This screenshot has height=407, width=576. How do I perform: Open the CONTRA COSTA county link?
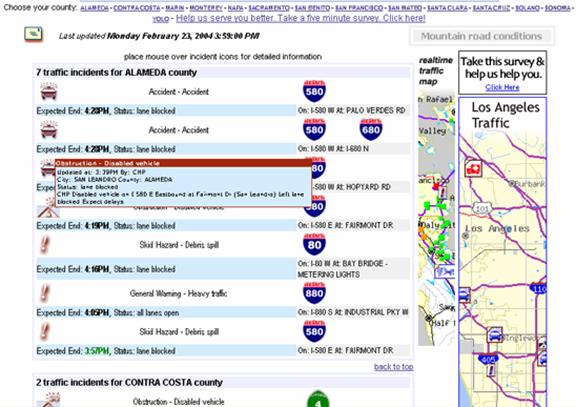click(137, 8)
